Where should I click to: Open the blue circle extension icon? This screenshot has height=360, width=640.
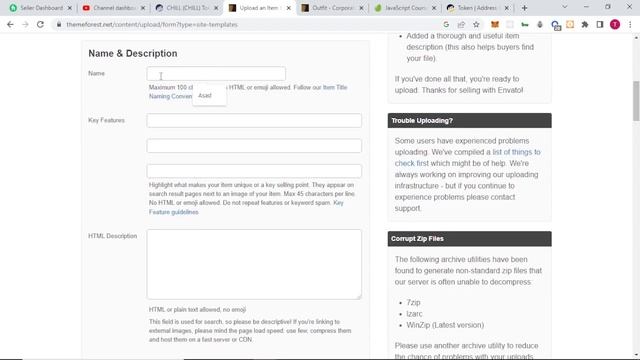pyautogui.click(x=555, y=25)
